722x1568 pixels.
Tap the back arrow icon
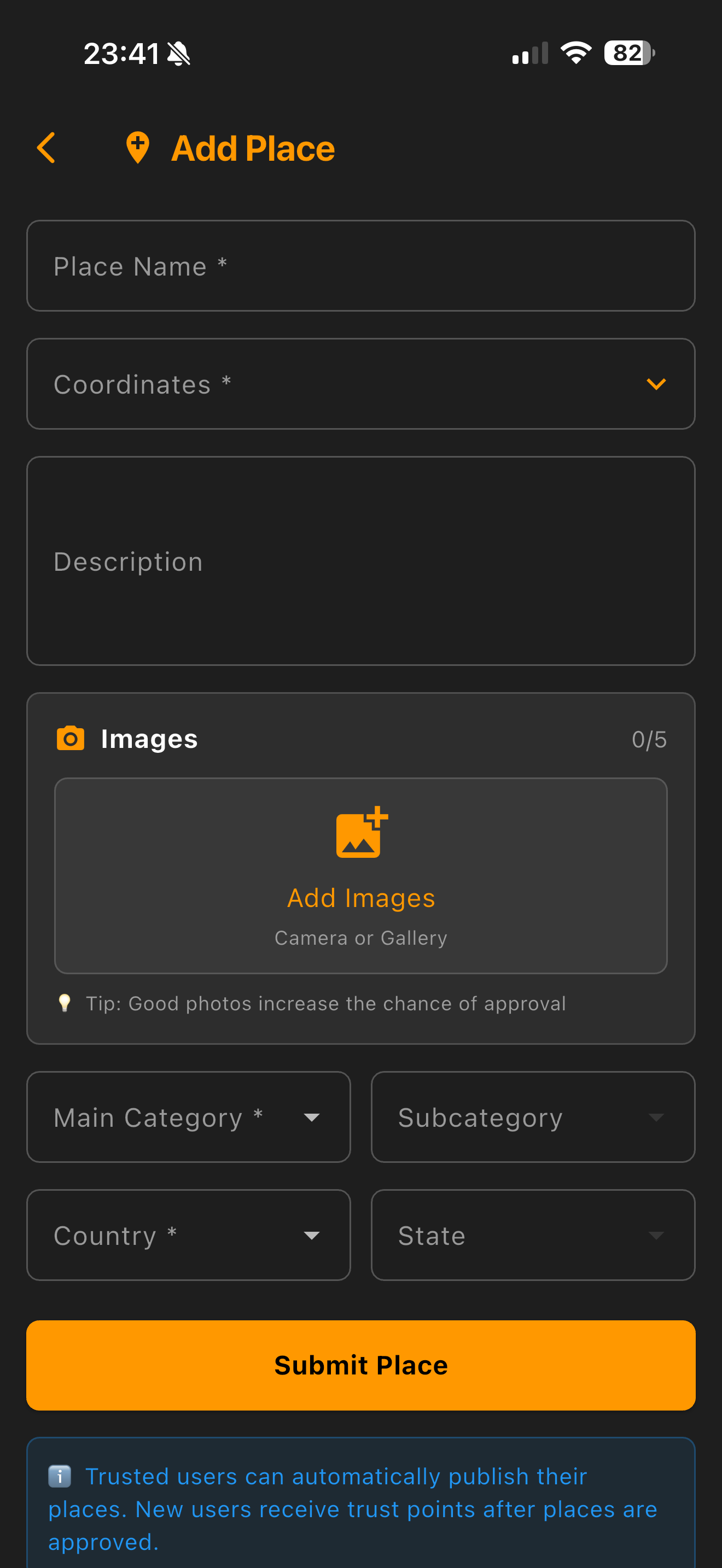(46, 148)
